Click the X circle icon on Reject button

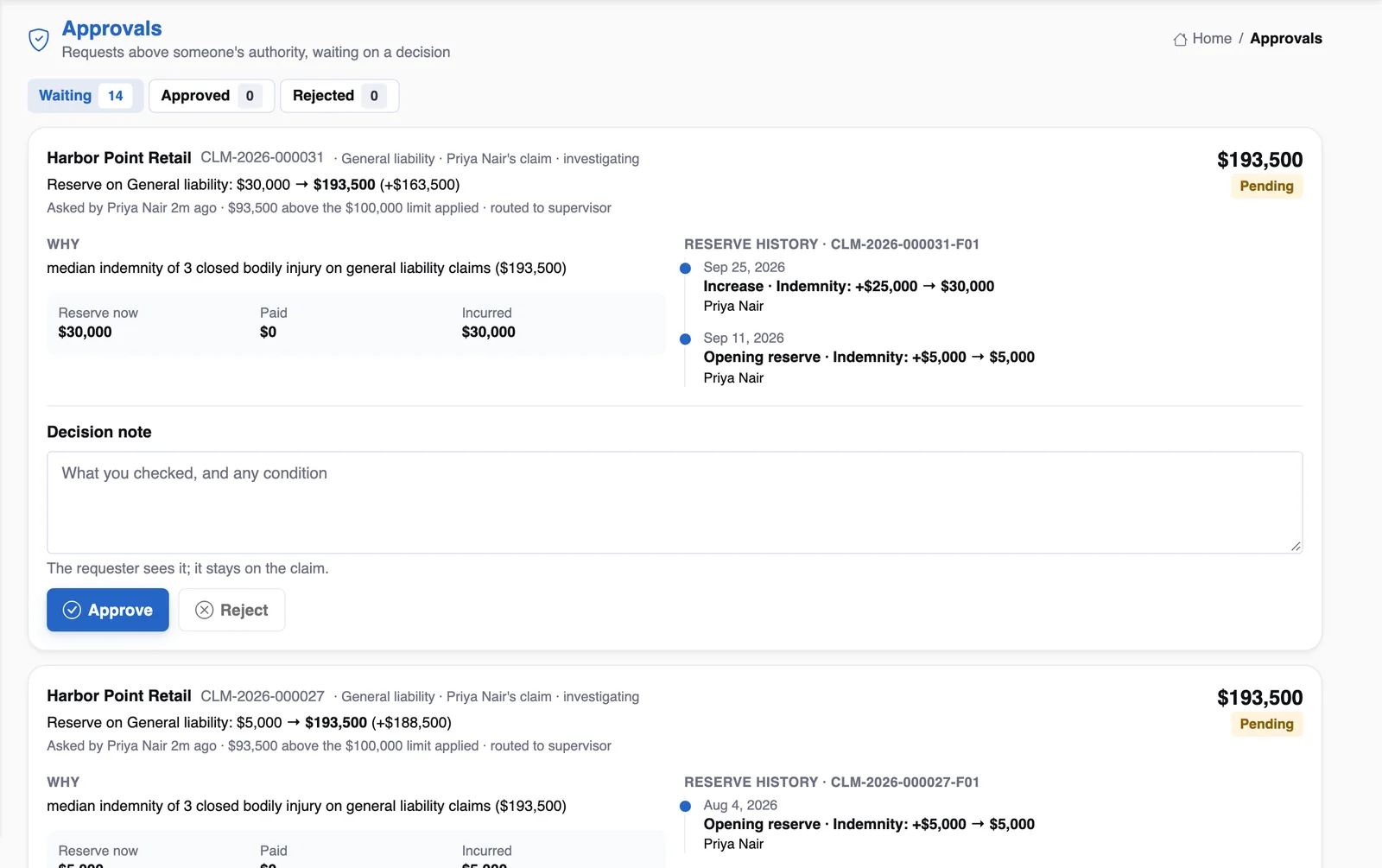tap(205, 610)
